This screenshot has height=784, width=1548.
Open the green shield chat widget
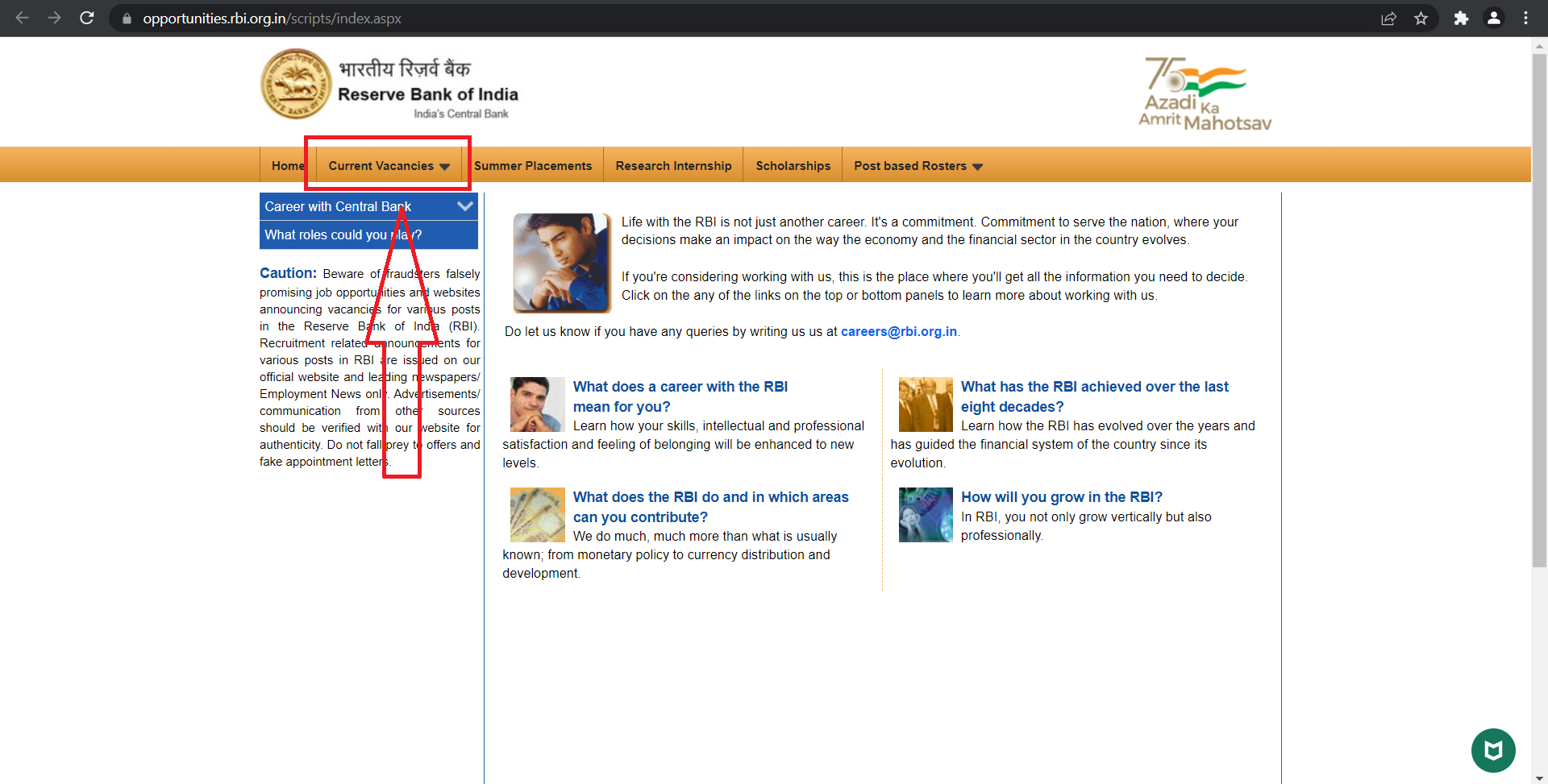coord(1493,750)
